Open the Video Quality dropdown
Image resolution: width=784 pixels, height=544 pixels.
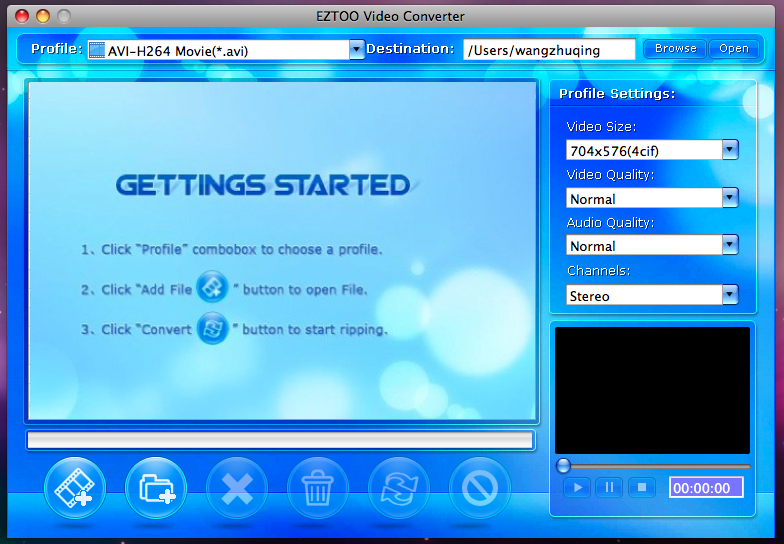[x=729, y=198]
